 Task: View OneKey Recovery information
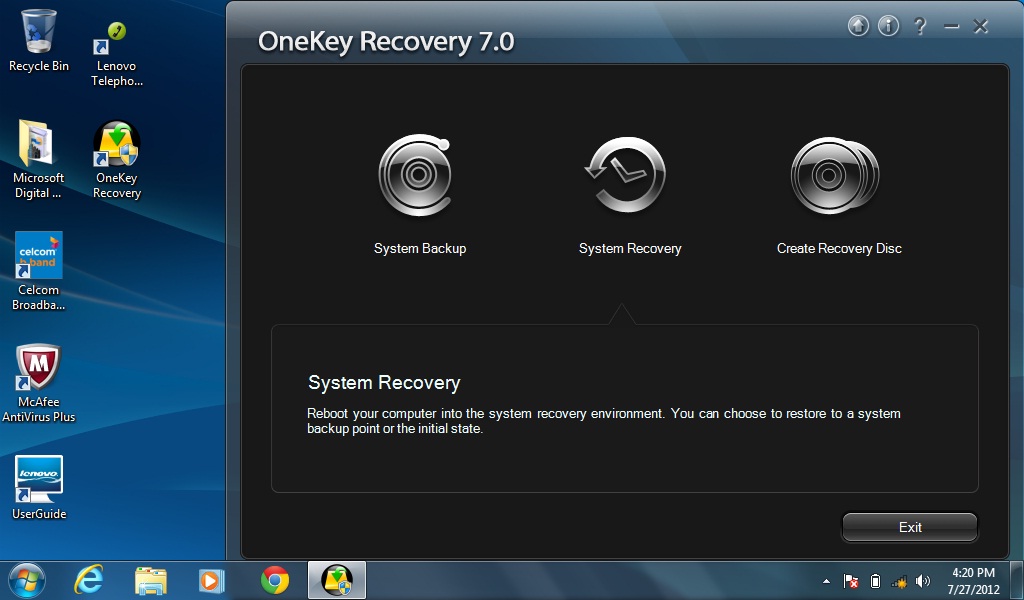pyautogui.click(x=888, y=26)
